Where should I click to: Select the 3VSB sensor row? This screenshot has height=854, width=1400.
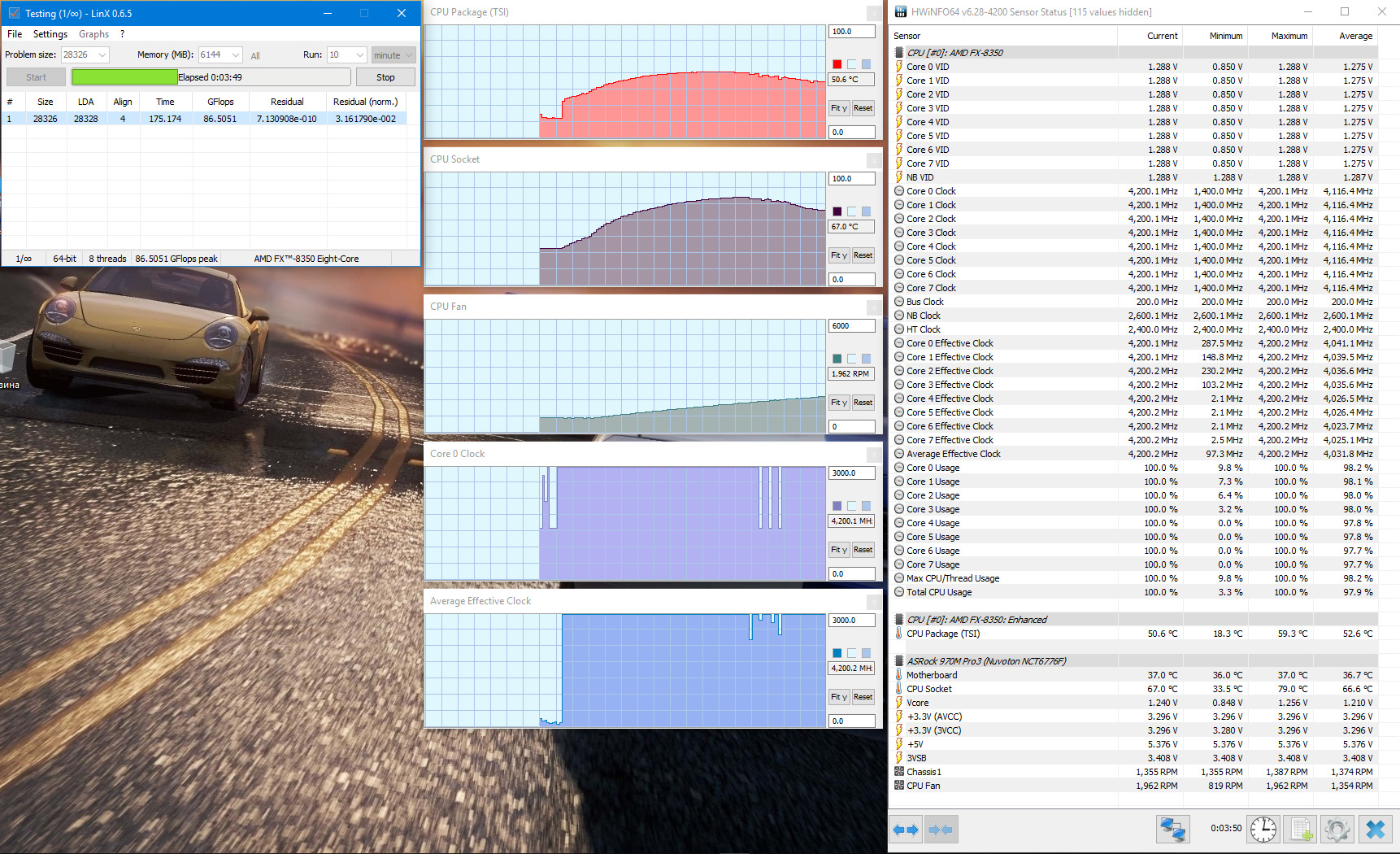coord(1135,758)
